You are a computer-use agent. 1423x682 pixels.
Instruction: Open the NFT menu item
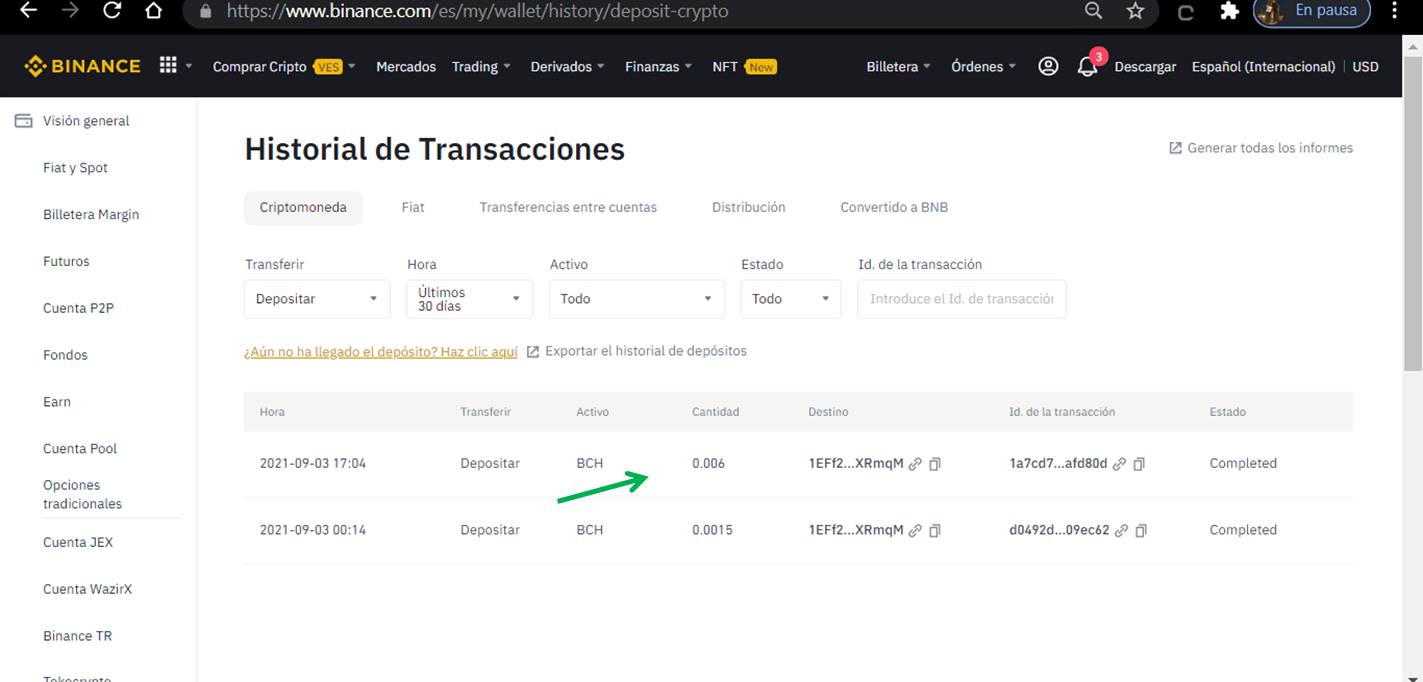click(x=744, y=67)
